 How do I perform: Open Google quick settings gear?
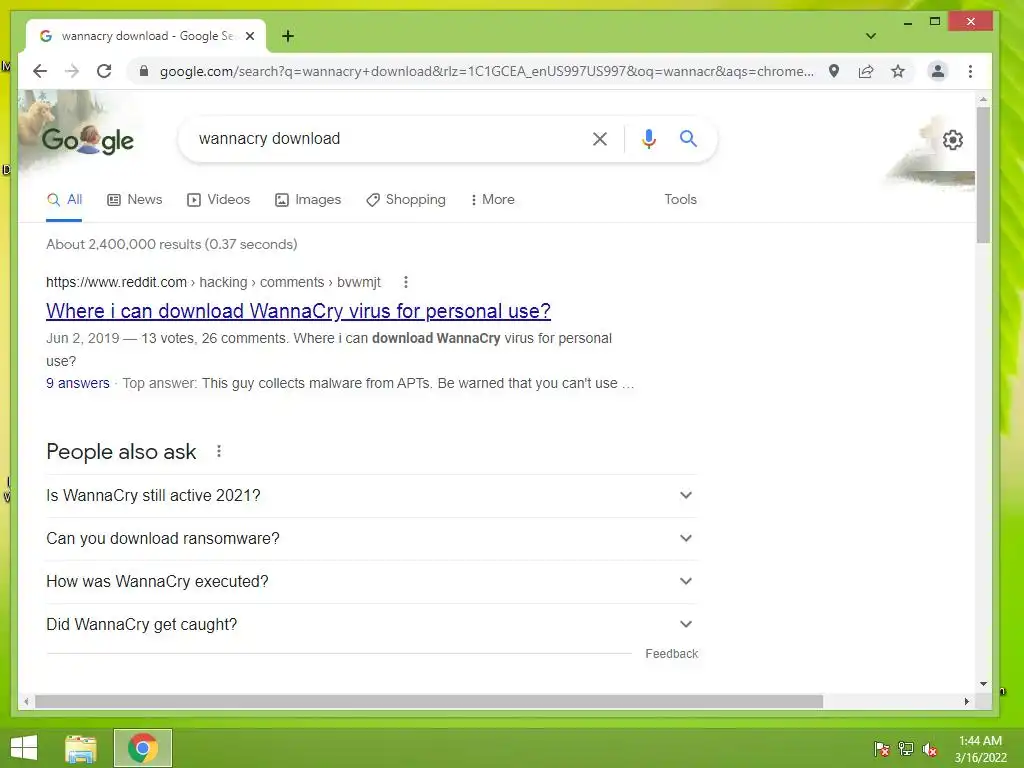click(x=953, y=140)
